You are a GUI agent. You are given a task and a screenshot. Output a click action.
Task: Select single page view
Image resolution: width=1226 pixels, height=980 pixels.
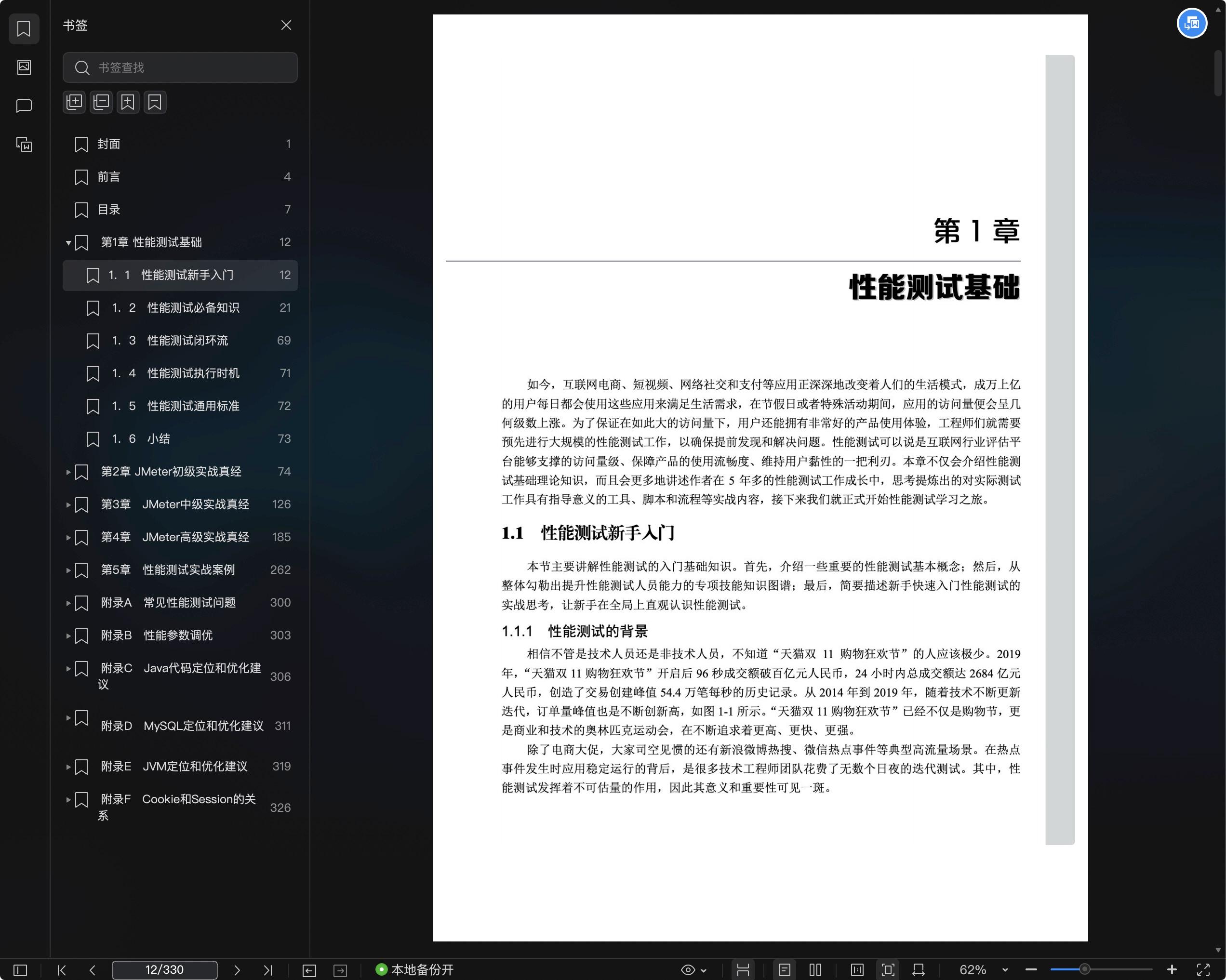coord(785,970)
